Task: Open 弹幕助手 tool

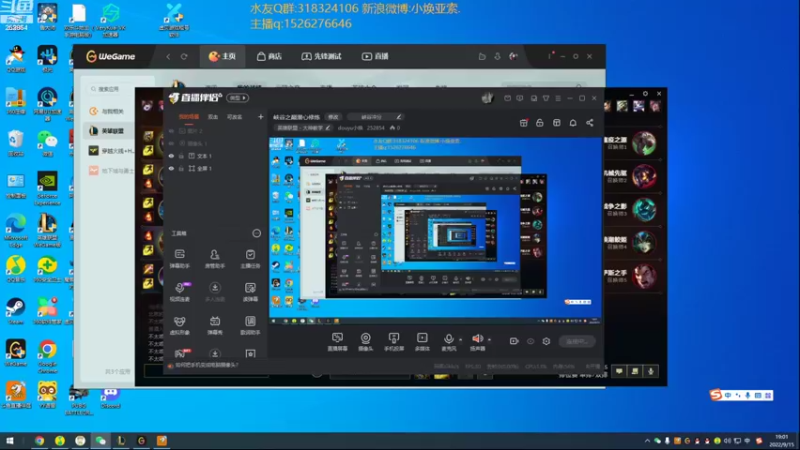Action: click(x=180, y=259)
